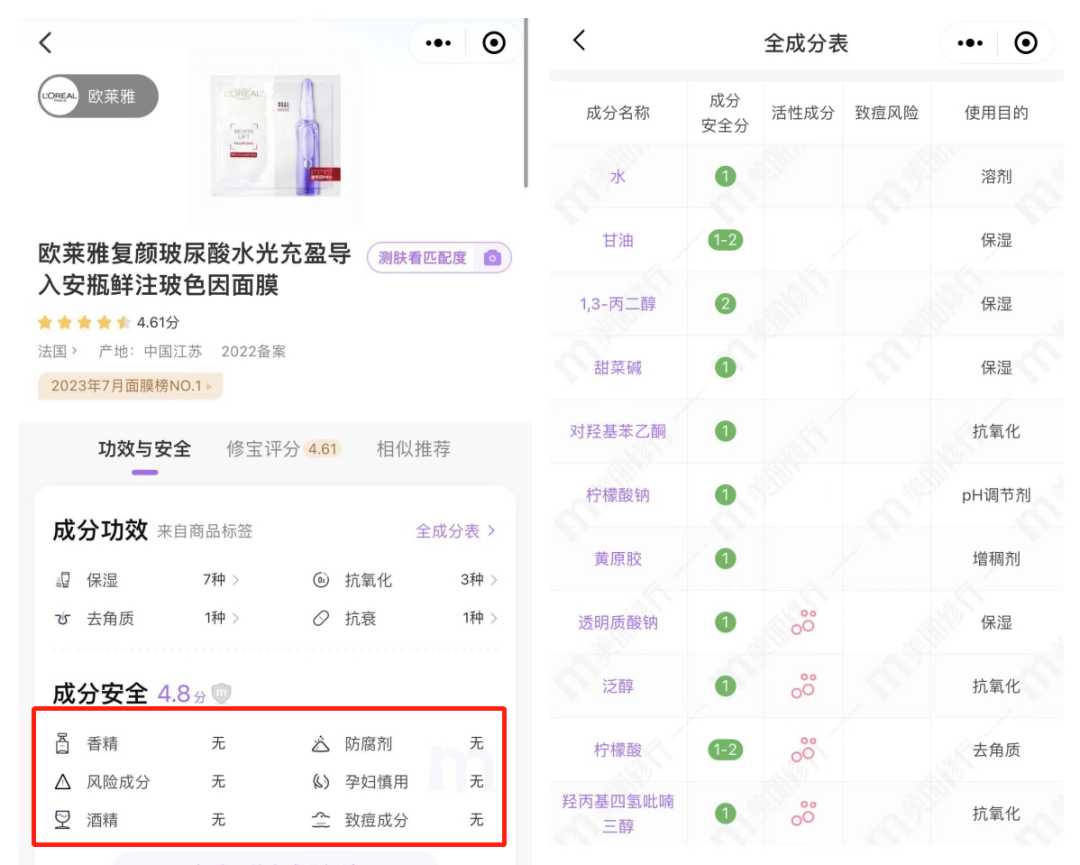
Task: Open the 透明质酸钠 ingredient entry
Action: coord(618,623)
